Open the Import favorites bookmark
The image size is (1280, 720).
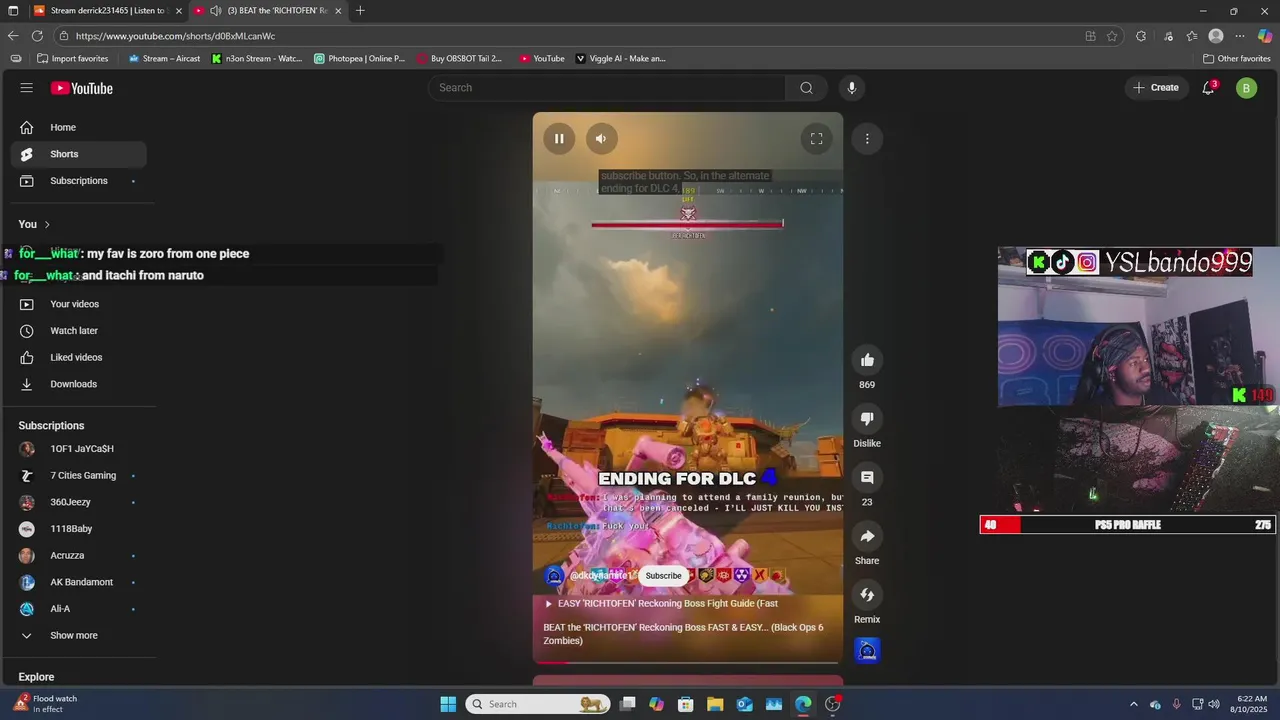(x=72, y=59)
